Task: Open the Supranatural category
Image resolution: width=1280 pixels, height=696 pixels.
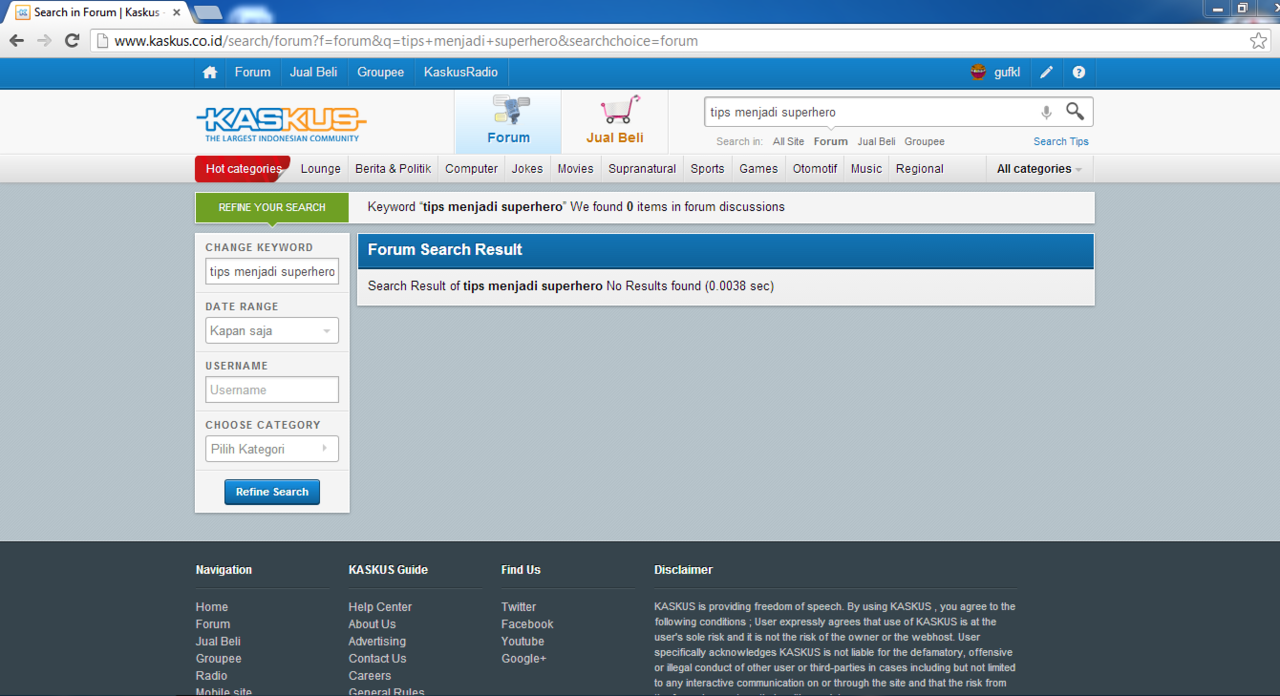Action: point(642,169)
